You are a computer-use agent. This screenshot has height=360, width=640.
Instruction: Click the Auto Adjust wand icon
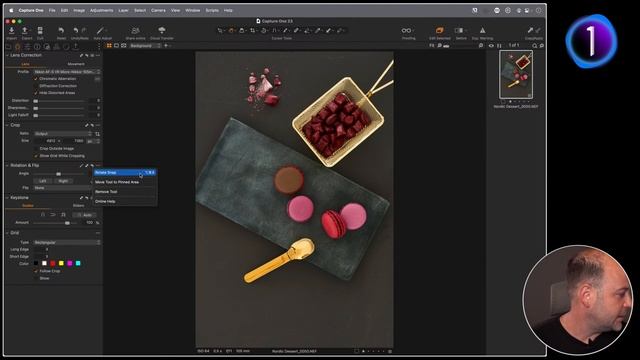[100, 31]
